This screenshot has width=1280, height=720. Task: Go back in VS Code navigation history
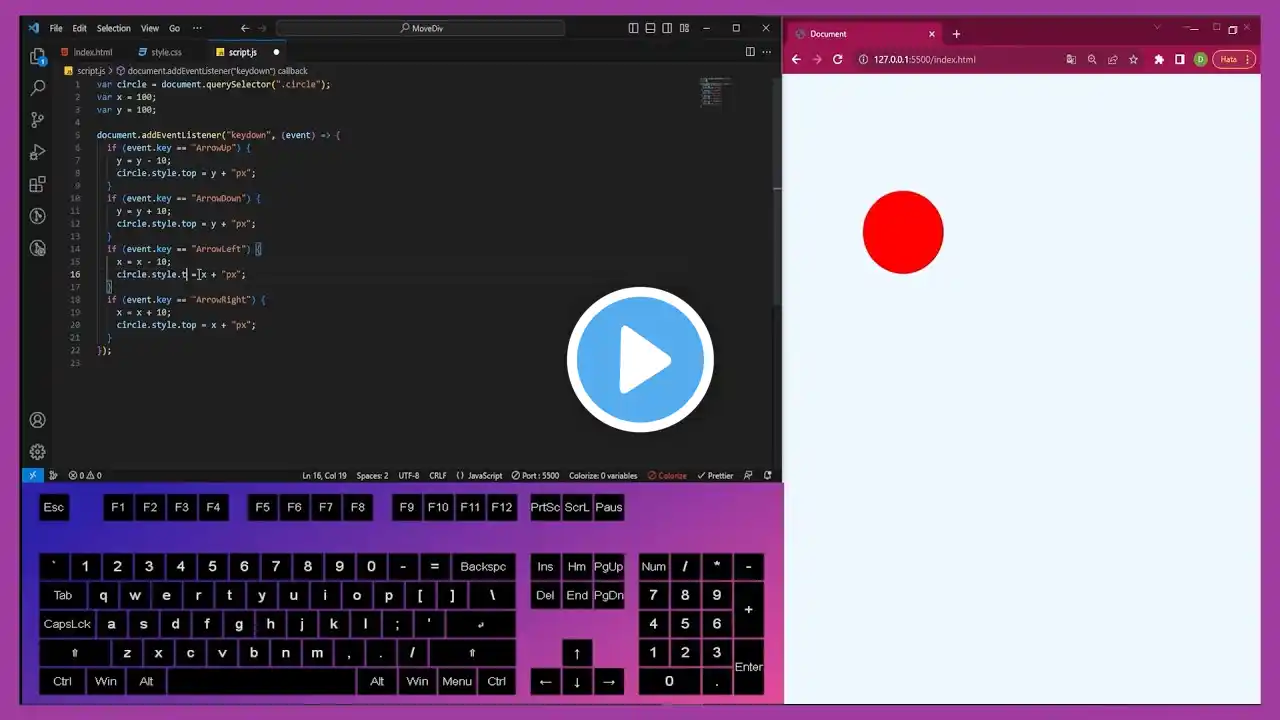click(245, 28)
